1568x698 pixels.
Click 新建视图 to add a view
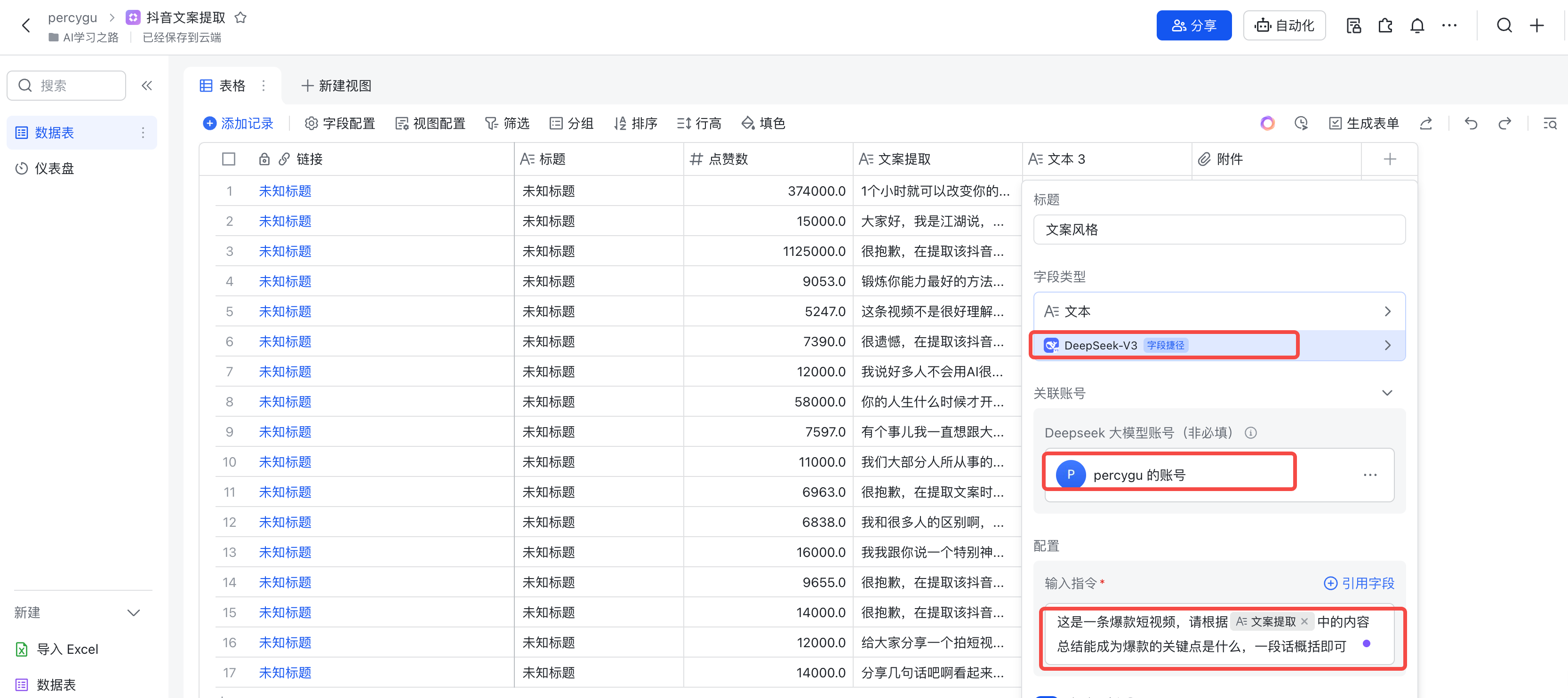pos(336,86)
